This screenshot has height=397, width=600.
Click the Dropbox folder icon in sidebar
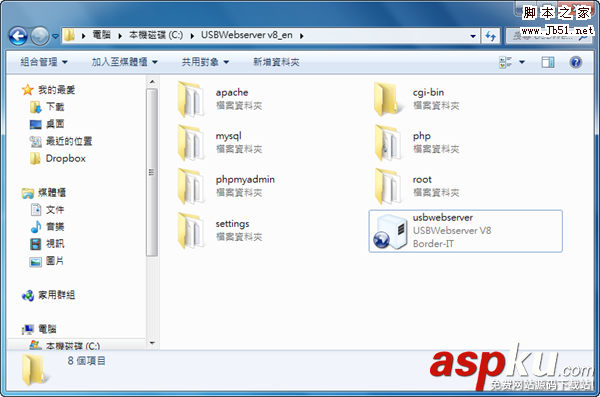(35, 158)
